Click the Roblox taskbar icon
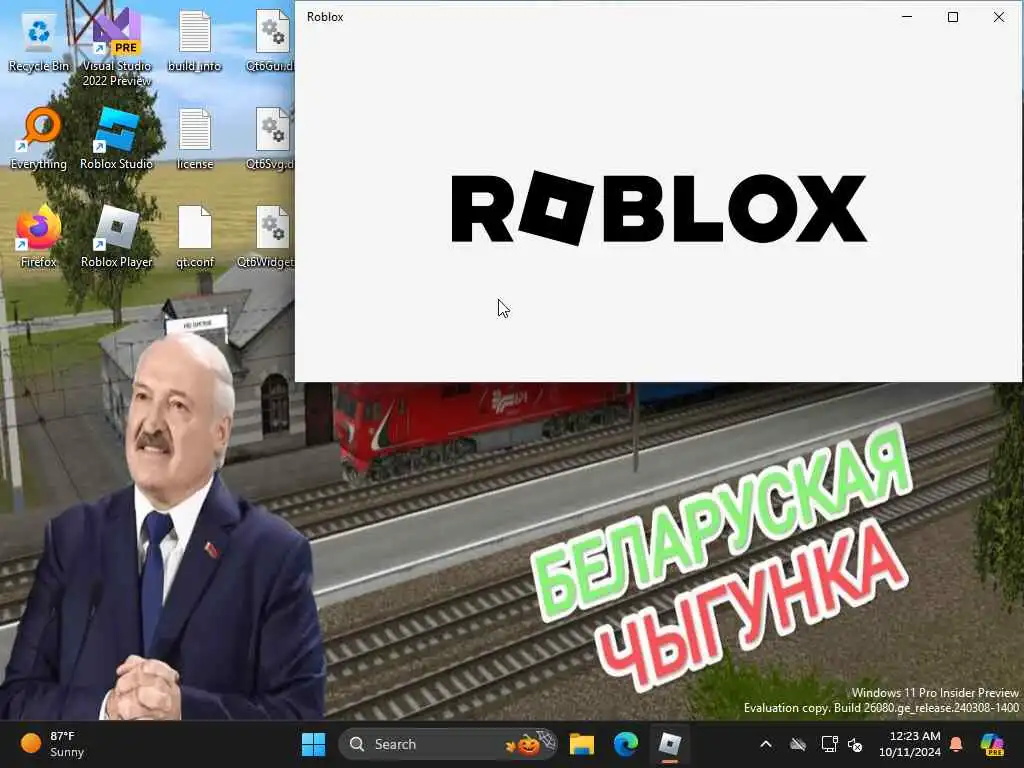 click(x=670, y=744)
